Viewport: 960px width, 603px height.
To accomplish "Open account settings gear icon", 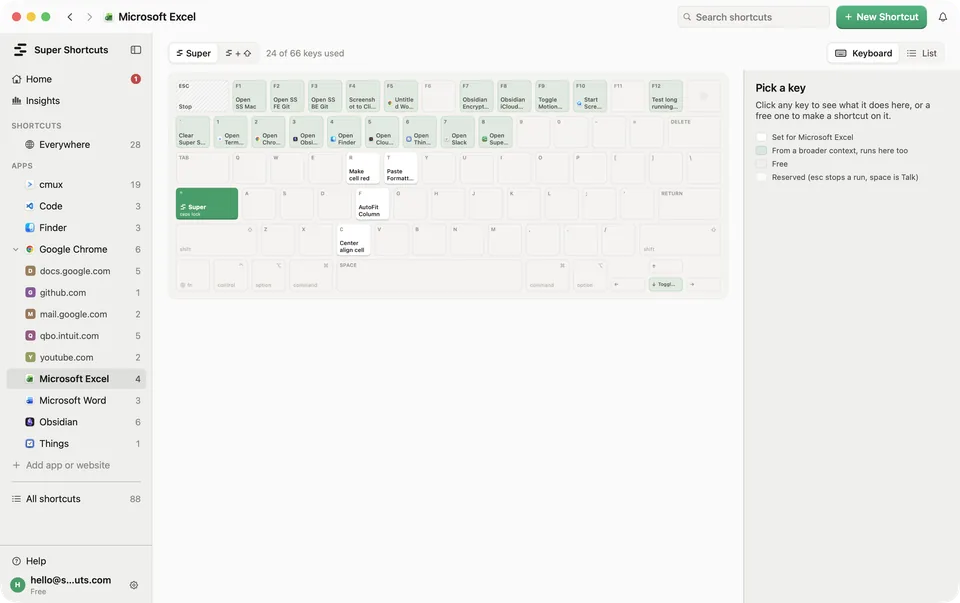I will pyautogui.click(x=133, y=585).
